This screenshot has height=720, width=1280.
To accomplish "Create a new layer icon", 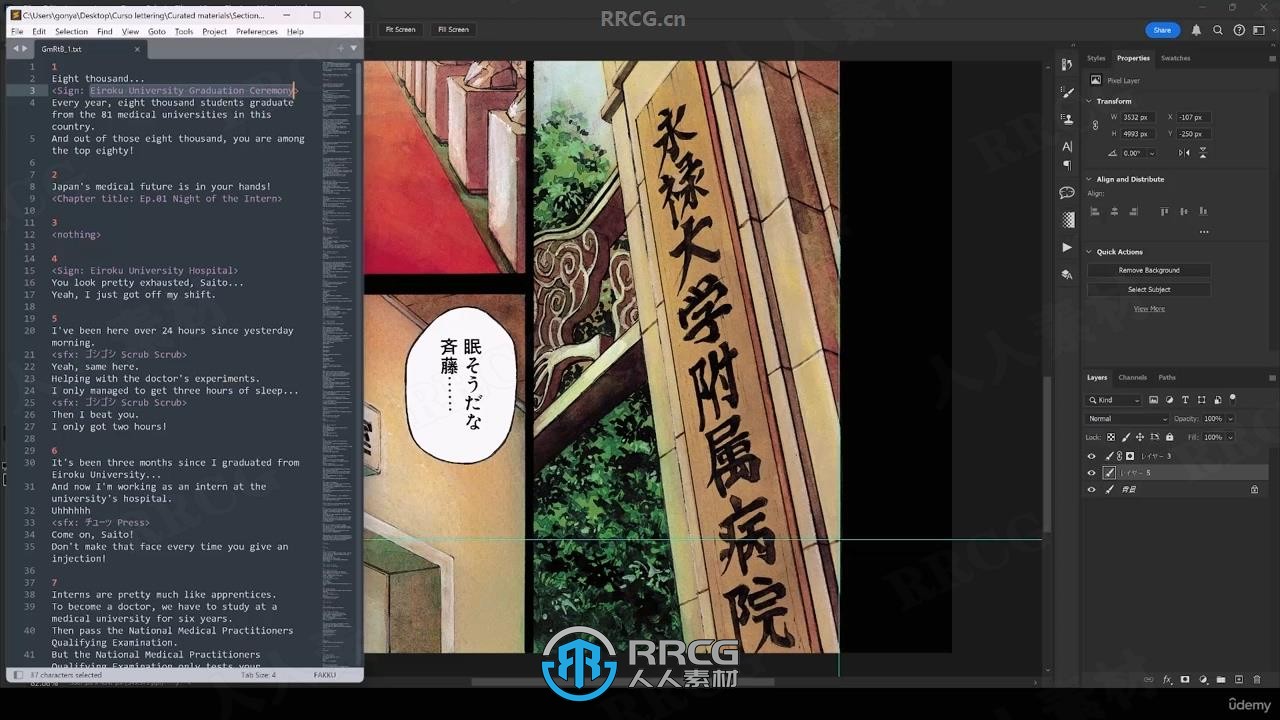I will (1239, 680).
